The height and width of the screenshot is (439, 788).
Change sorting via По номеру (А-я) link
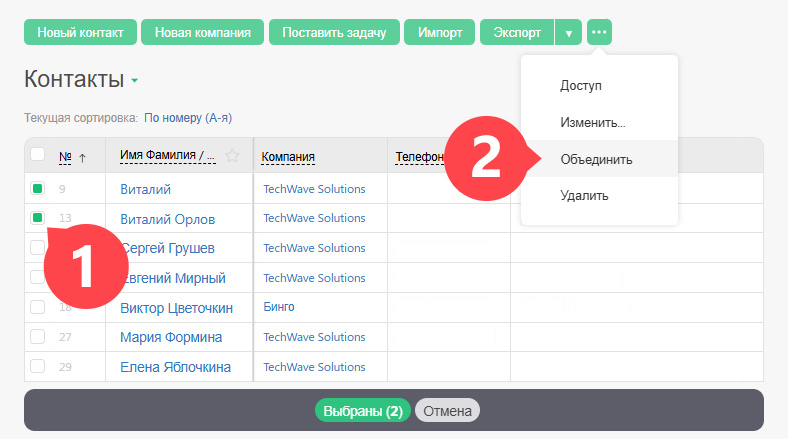point(188,118)
